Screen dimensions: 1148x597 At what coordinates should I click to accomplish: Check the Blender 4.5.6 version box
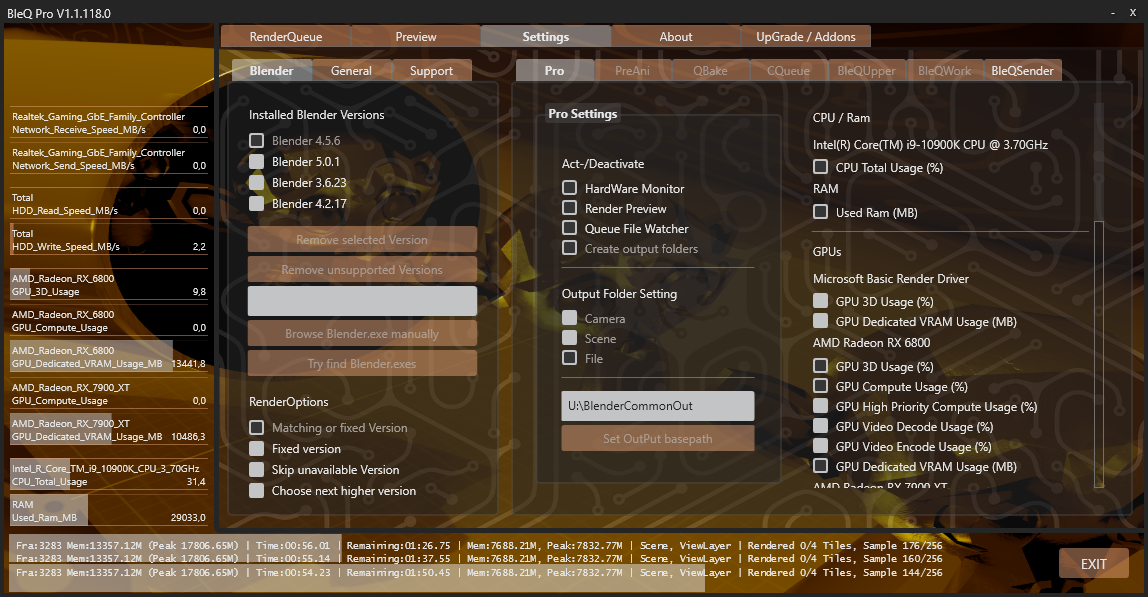[256, 140]
